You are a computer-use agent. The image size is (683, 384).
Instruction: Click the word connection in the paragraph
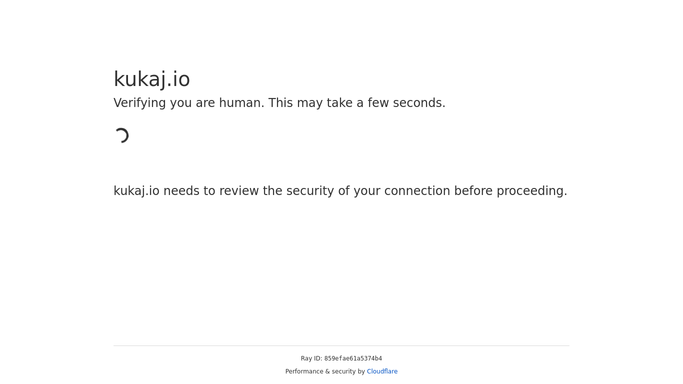[417, 191]
